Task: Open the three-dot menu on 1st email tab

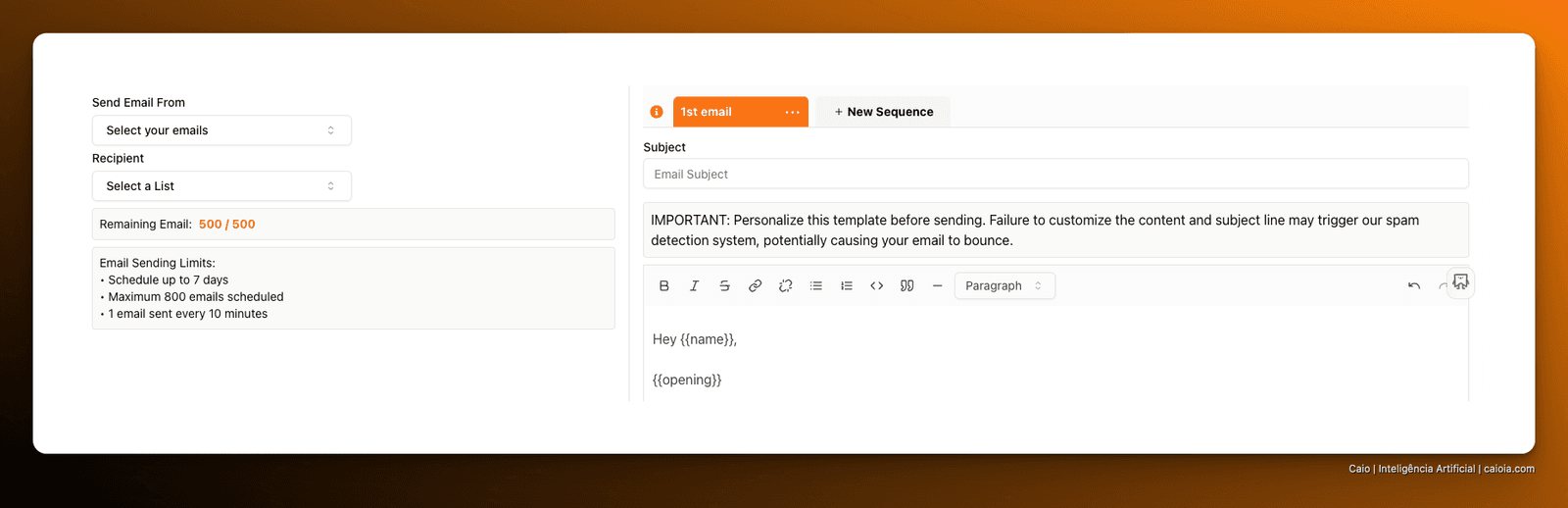Action: (792, 112)
